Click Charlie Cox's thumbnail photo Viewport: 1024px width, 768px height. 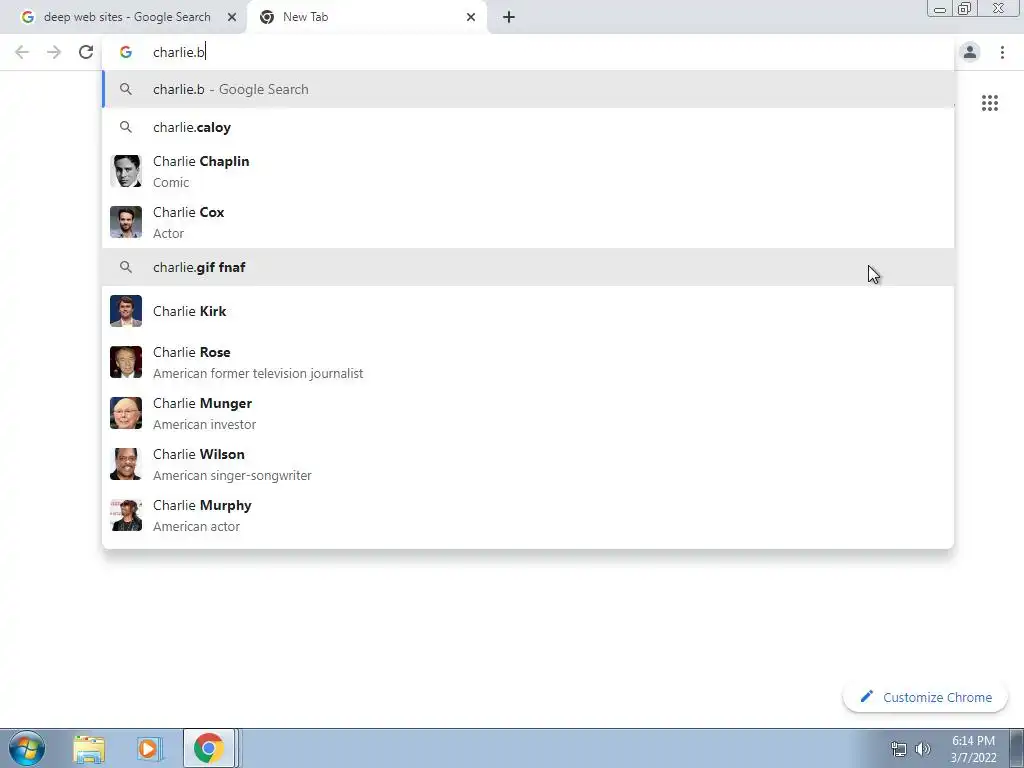coord(126,222)
